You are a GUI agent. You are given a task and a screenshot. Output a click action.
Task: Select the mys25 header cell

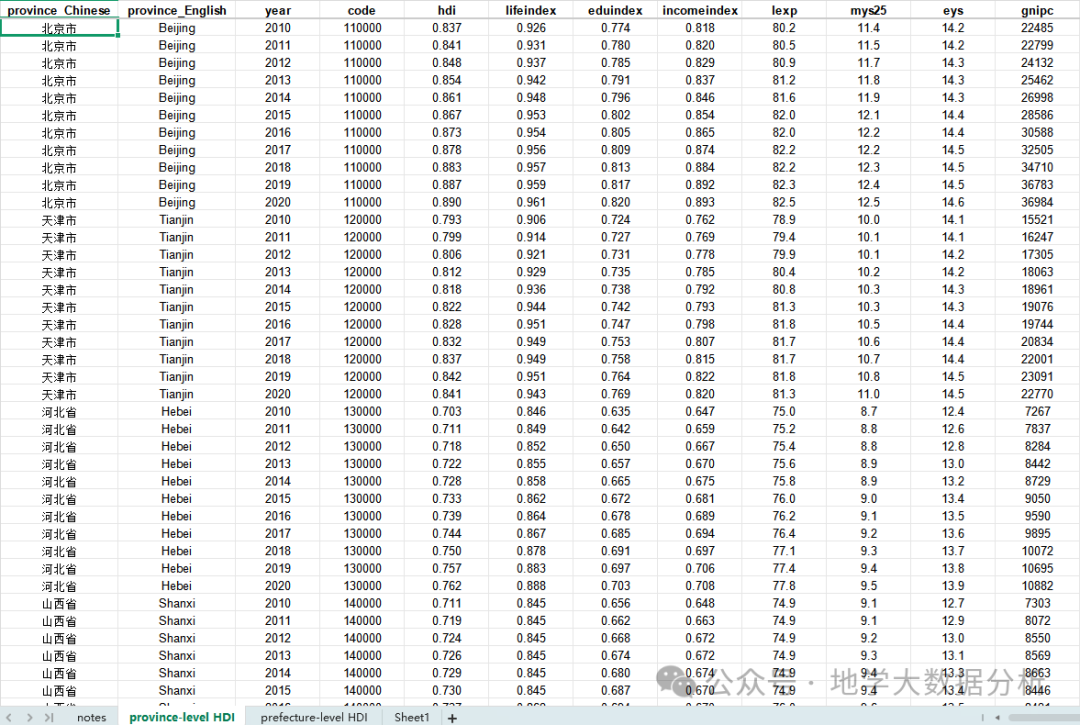pos(869,10)
